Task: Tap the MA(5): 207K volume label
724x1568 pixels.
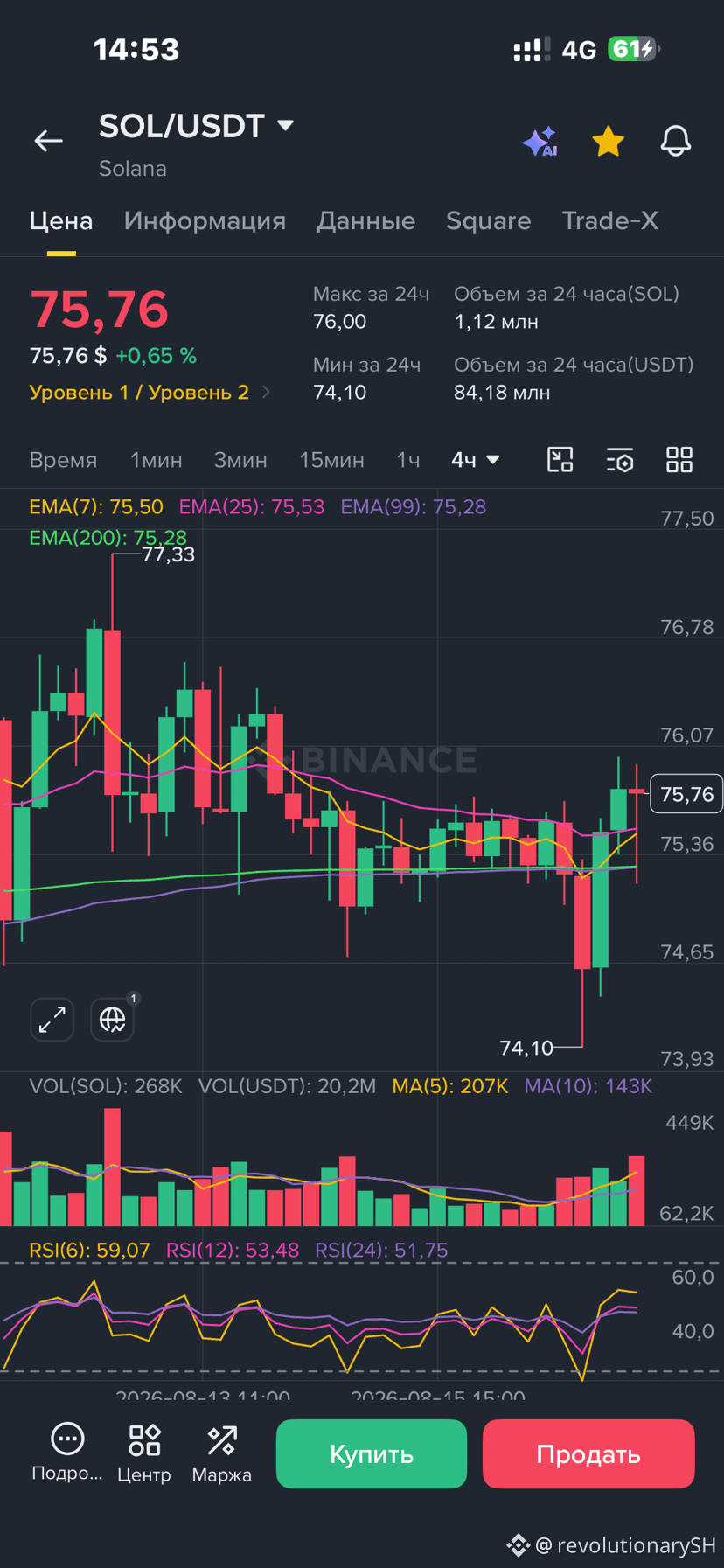Action: point(450,1086)
